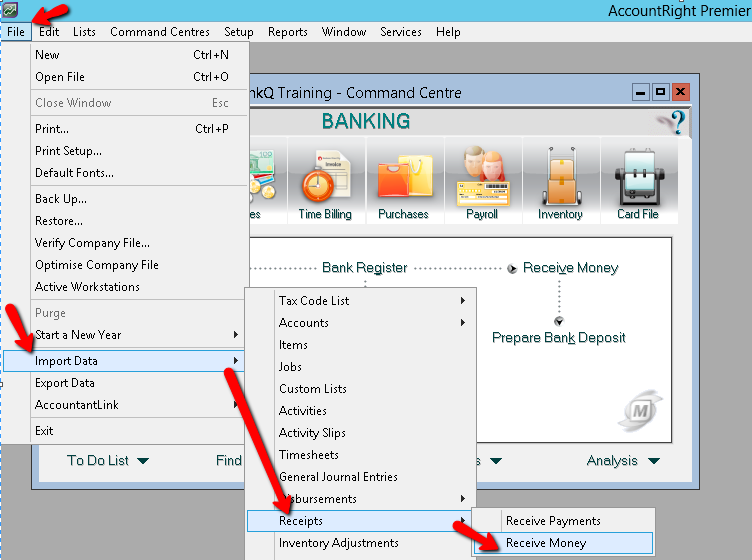Maximize the Command Centre window

pos(660,92)
